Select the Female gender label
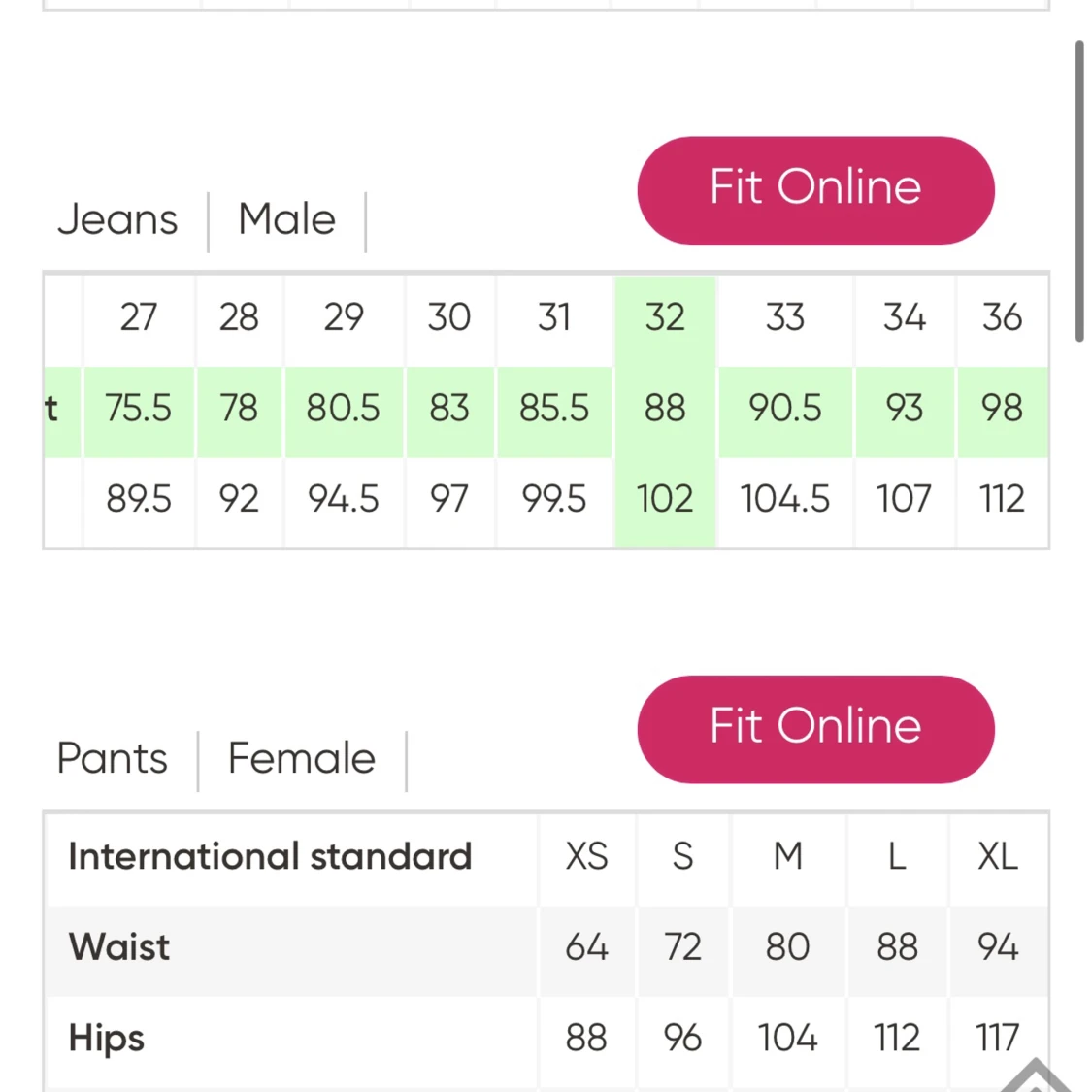1092x1092 pixels. pos(301,758)
